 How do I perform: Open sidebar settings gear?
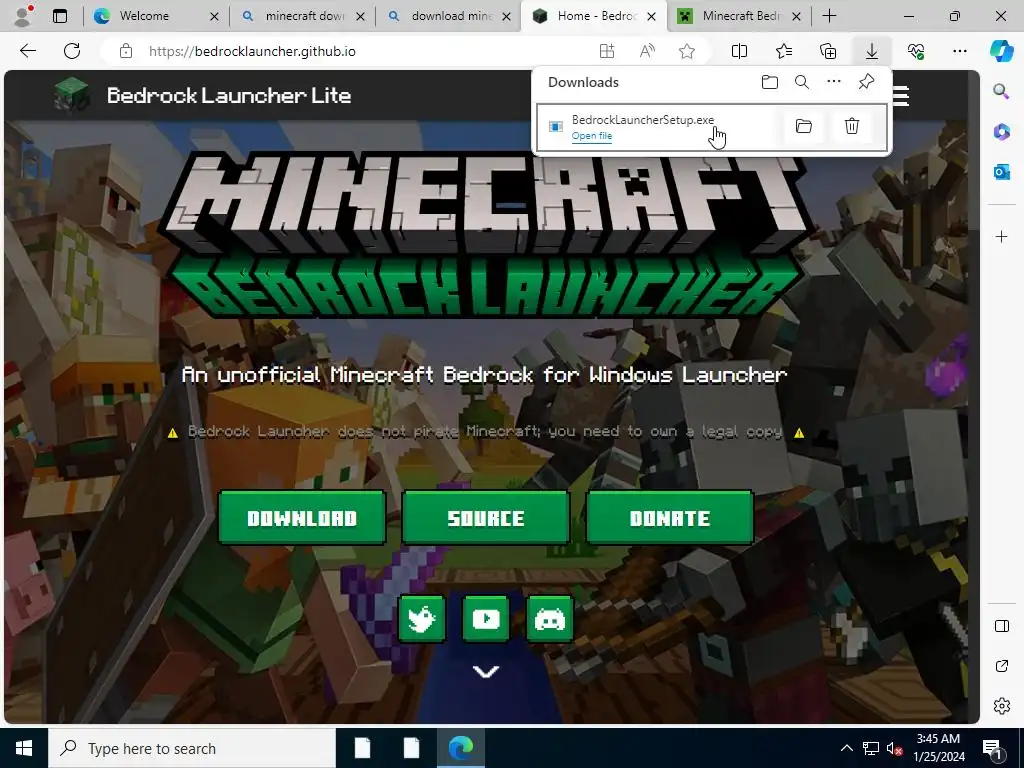tap(1001, 706)
